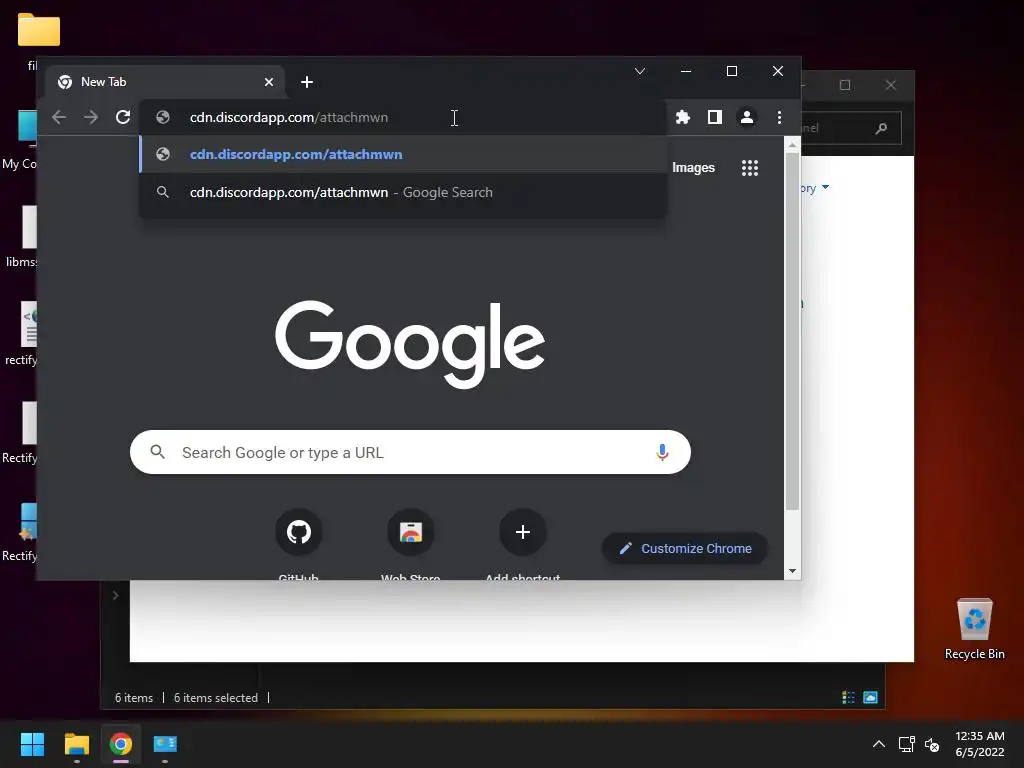This screenshot has height=768, width=1024.
Task: Select the Recycle Bin desktop icon
Action: pyautogui.click(x=974, y=629)
